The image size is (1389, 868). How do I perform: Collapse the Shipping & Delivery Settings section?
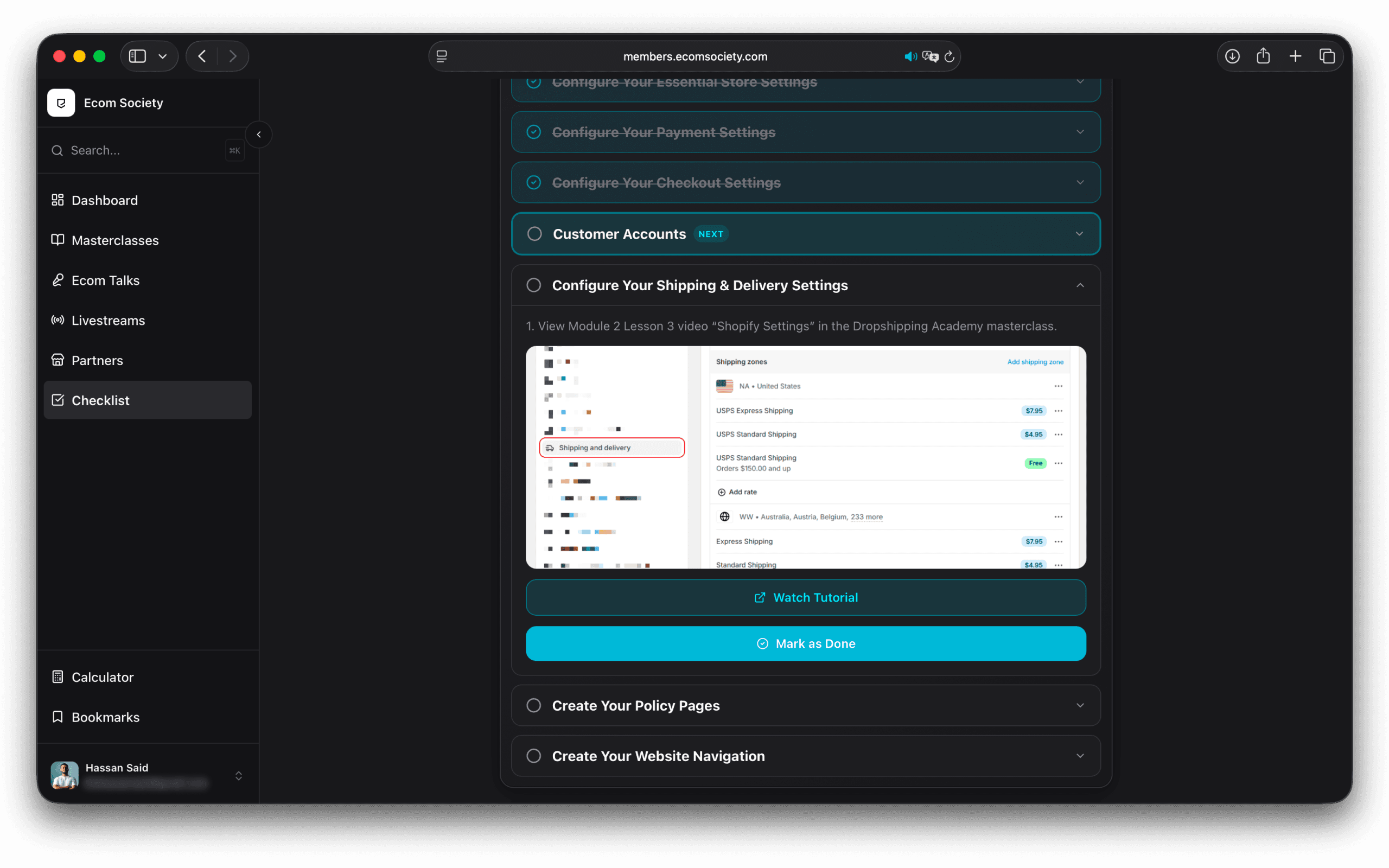click(x=1080, y=285)
